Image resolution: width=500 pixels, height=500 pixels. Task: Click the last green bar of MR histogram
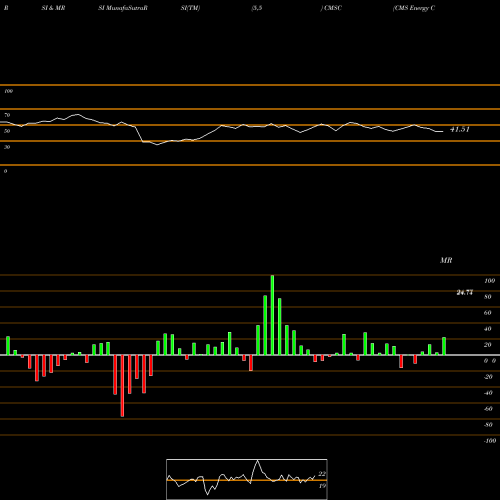[444, 346]
